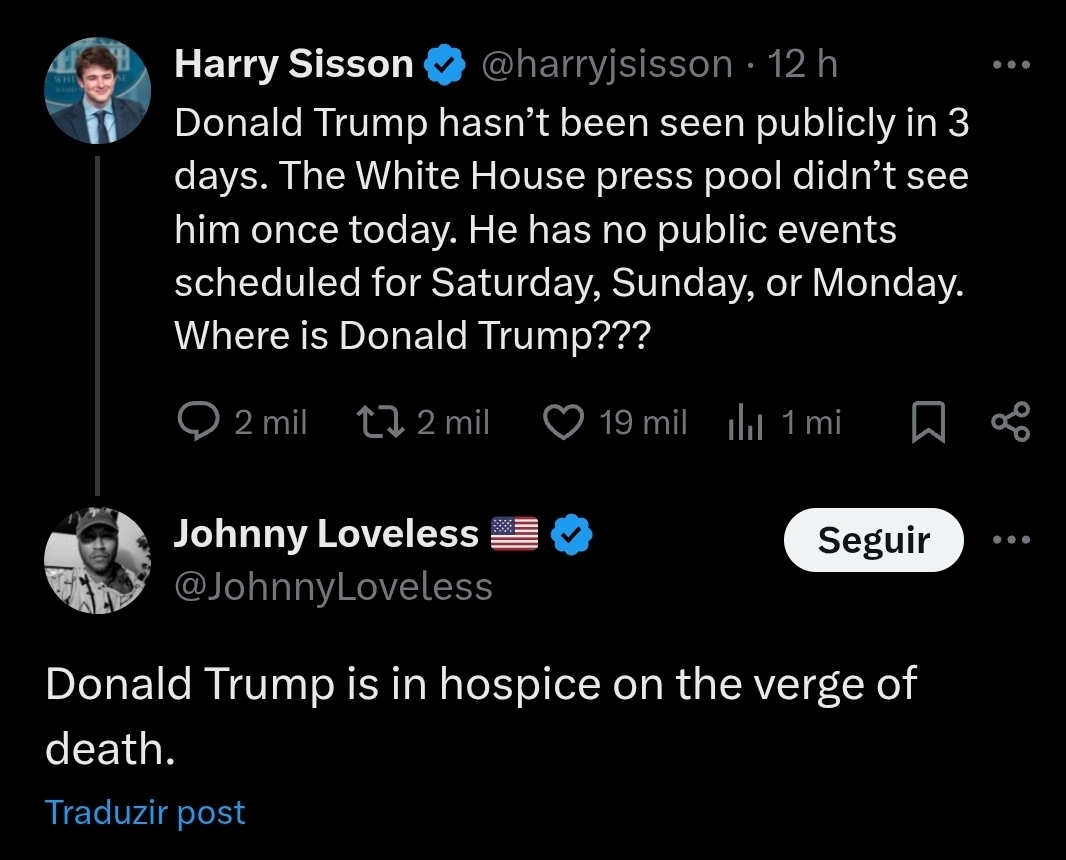Click the Johnny Loveless display name

click(326, 534)
